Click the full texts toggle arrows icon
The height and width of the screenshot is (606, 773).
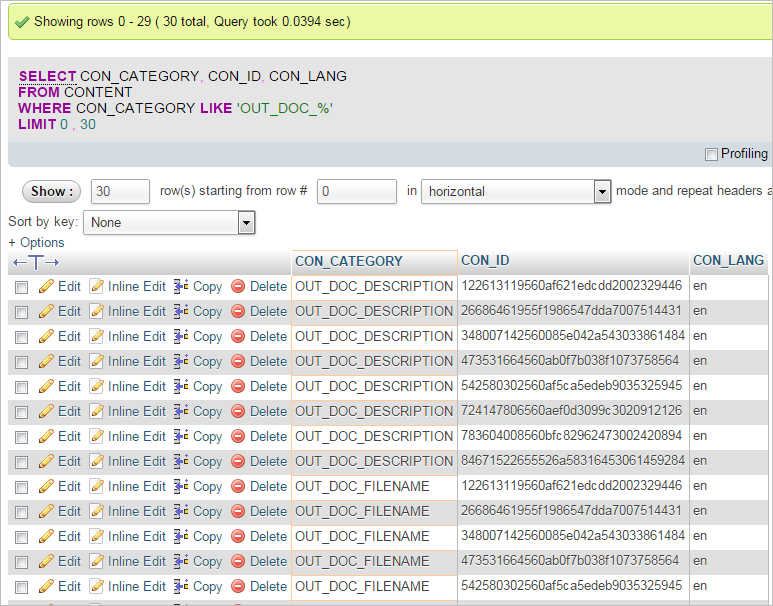(x=36, y=262)
